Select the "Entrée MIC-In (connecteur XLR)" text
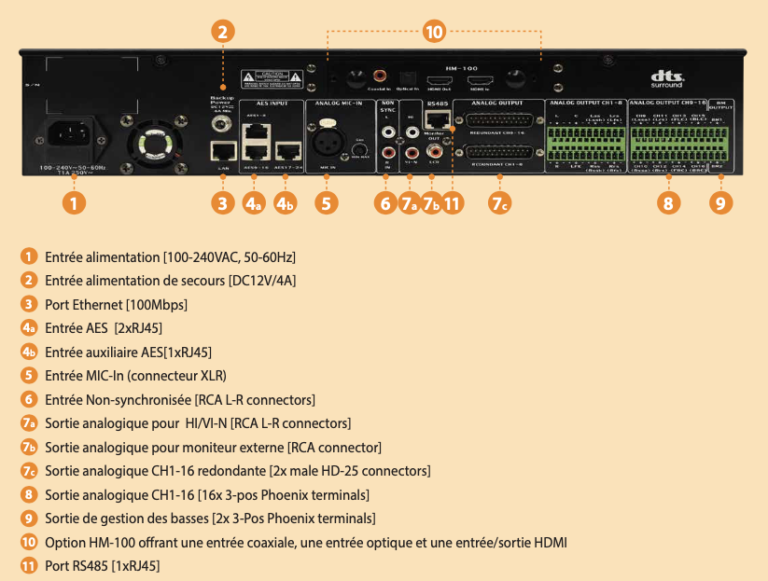 136,376
